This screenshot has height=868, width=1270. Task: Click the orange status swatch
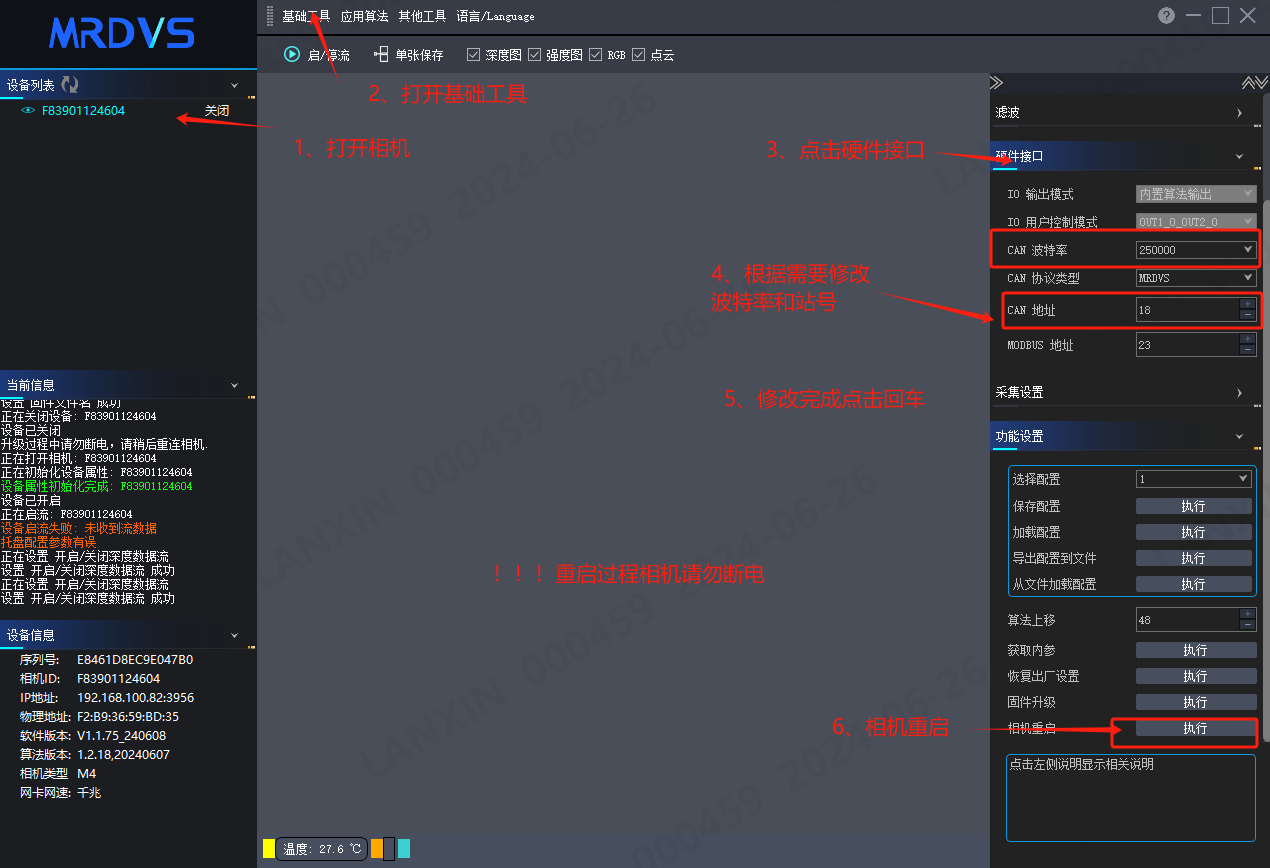[x=376, y=849]
